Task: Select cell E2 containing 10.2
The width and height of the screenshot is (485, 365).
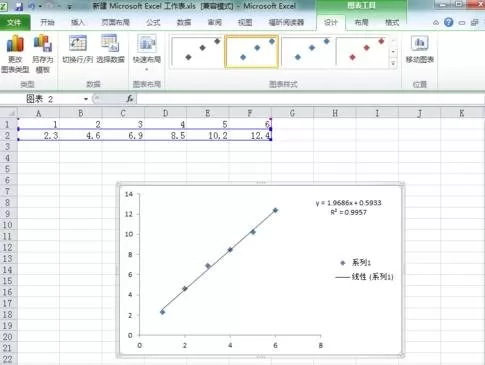Action: [x=208, y=135]
